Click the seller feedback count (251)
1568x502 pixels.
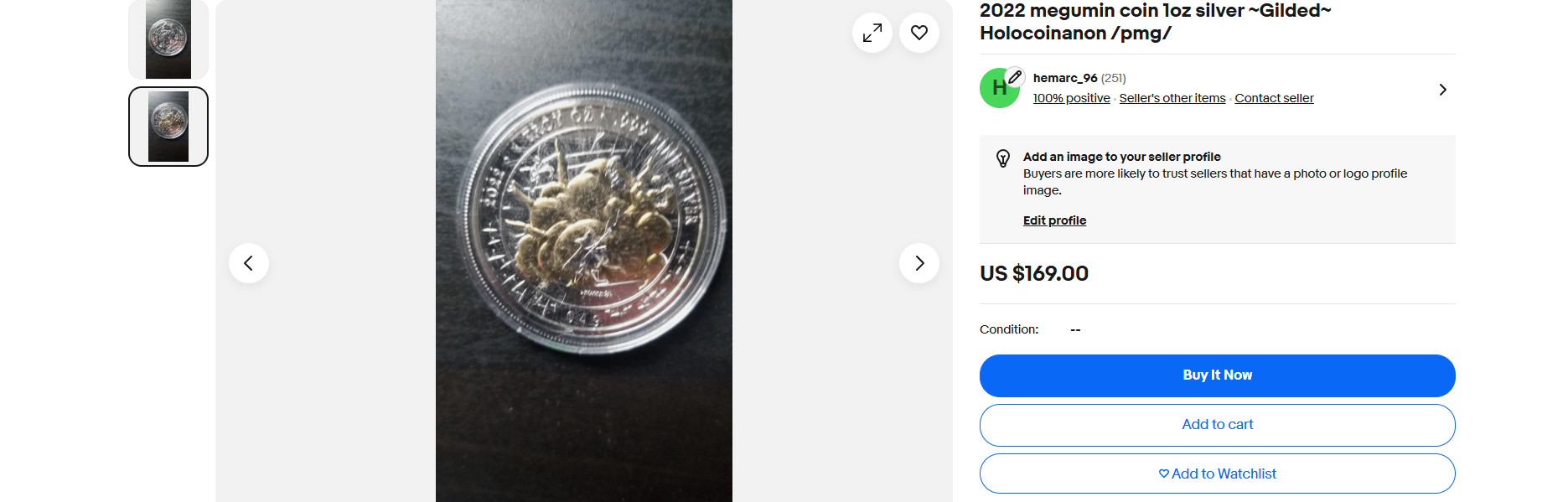point(1114,78)
